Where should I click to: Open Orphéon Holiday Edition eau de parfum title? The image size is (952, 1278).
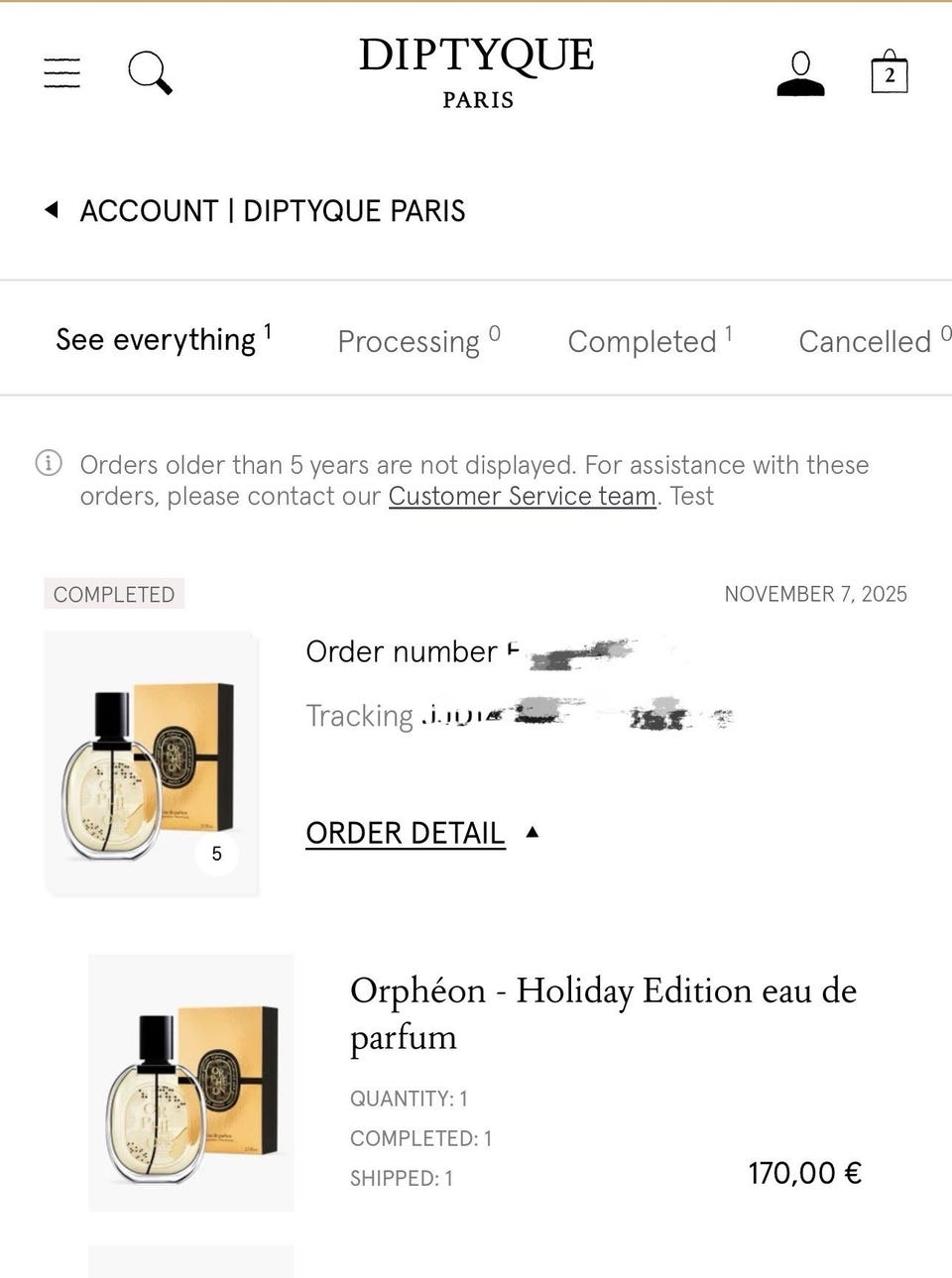pos(603,1012)
